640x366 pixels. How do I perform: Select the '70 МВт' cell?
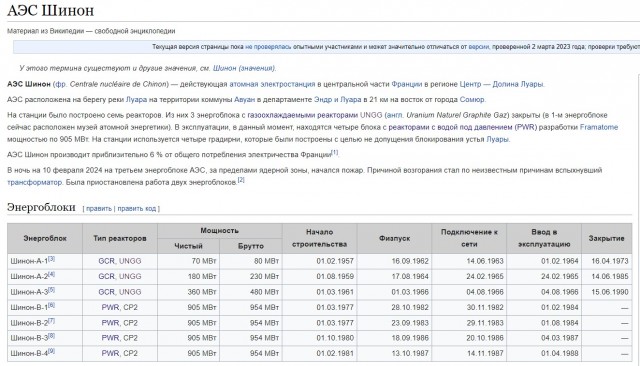188,261
